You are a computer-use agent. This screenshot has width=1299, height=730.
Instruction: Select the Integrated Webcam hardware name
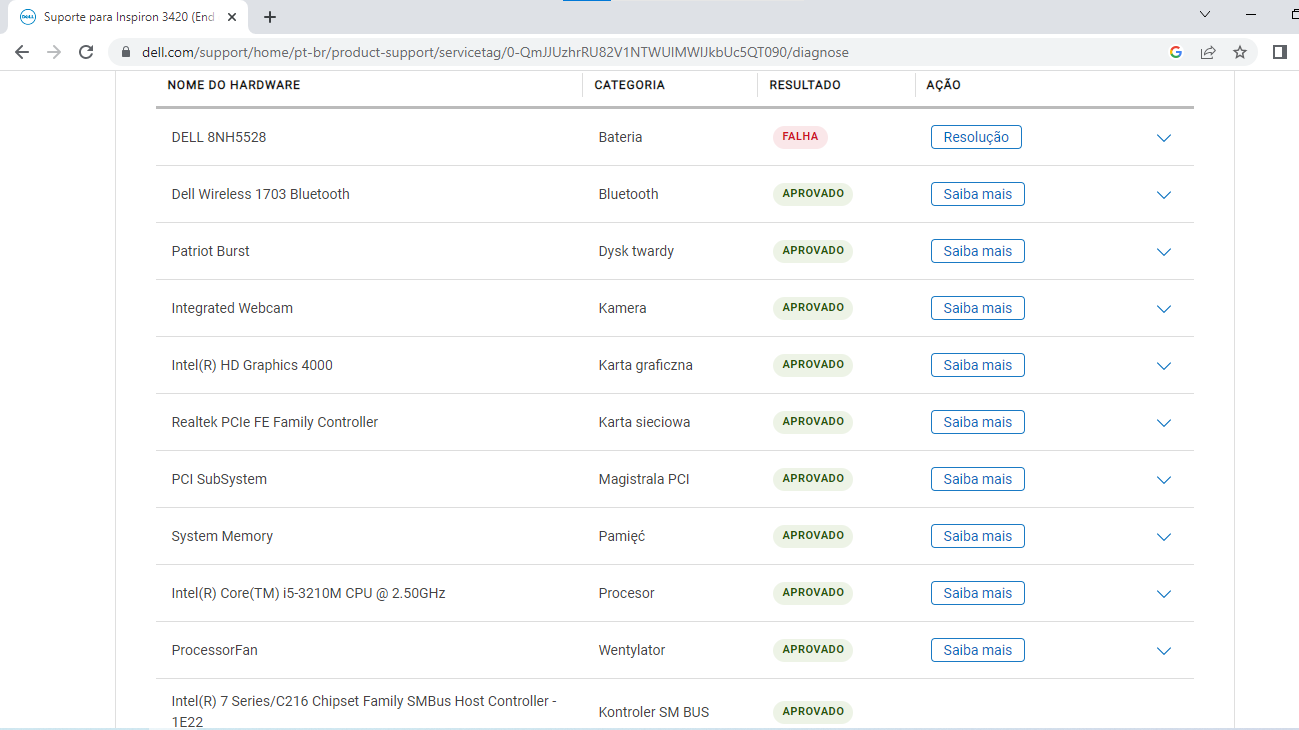(x=232, y=308)
